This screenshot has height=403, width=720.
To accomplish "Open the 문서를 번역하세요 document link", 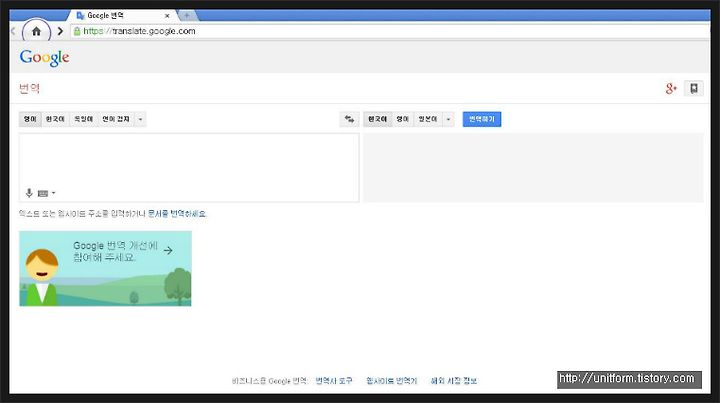I will click(x=177, y=214).
